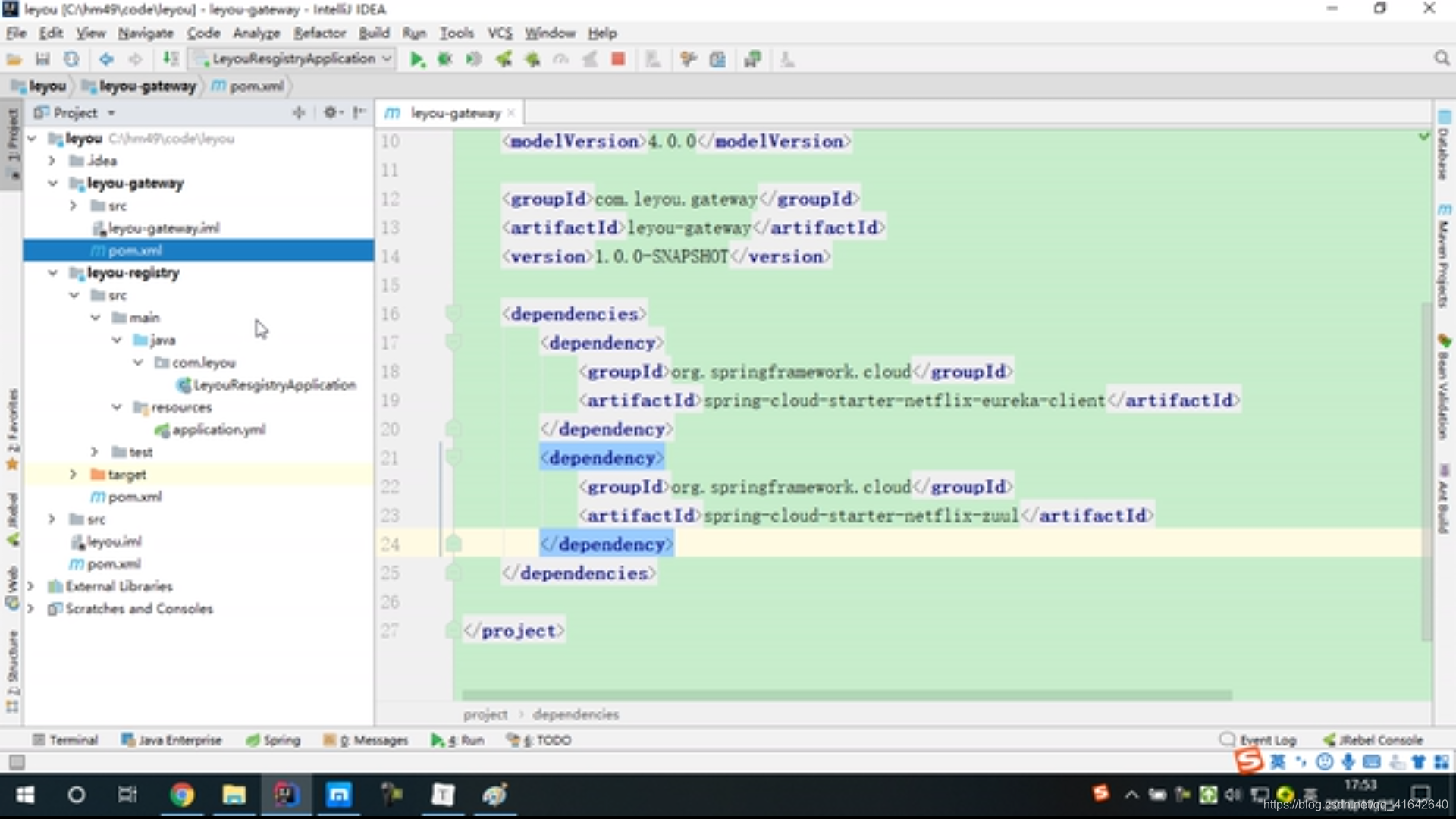Viewport: 1456px width, 819px height.
Task: Stop the running process red square
Action: coord(618,59)
